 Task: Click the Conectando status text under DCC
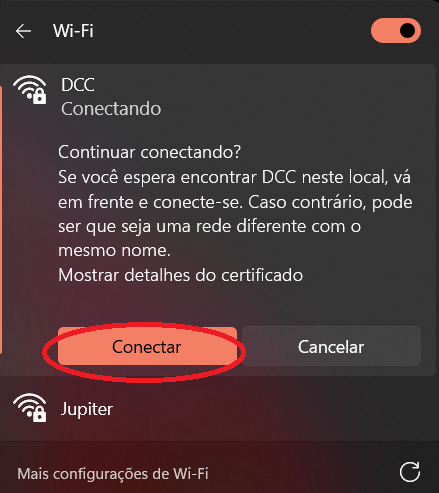(x=111, y=109)
